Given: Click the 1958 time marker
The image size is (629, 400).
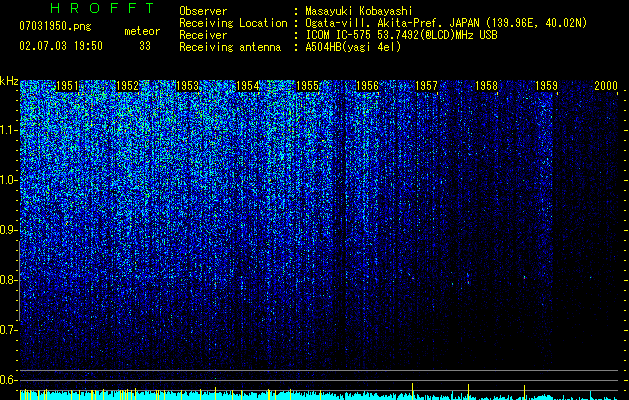Looking at the screenshot, I should coord(486,86).
